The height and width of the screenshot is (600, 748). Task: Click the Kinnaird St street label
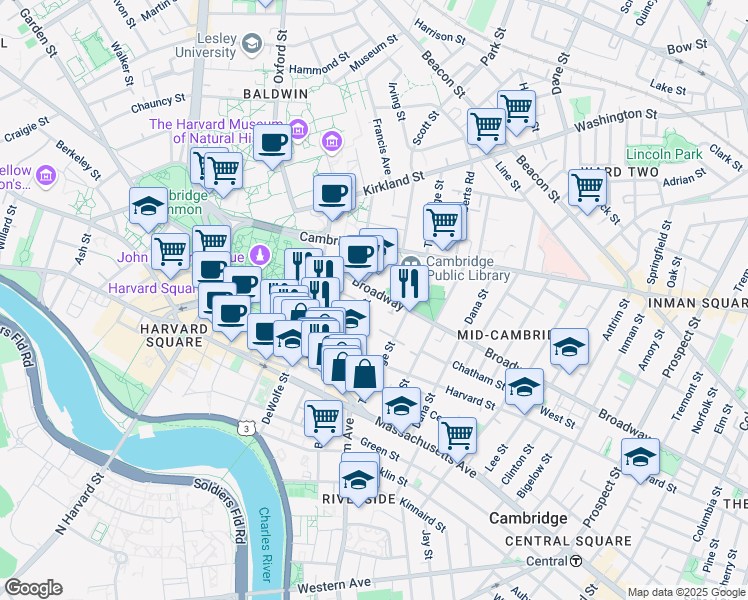click(x=423, y=515)
